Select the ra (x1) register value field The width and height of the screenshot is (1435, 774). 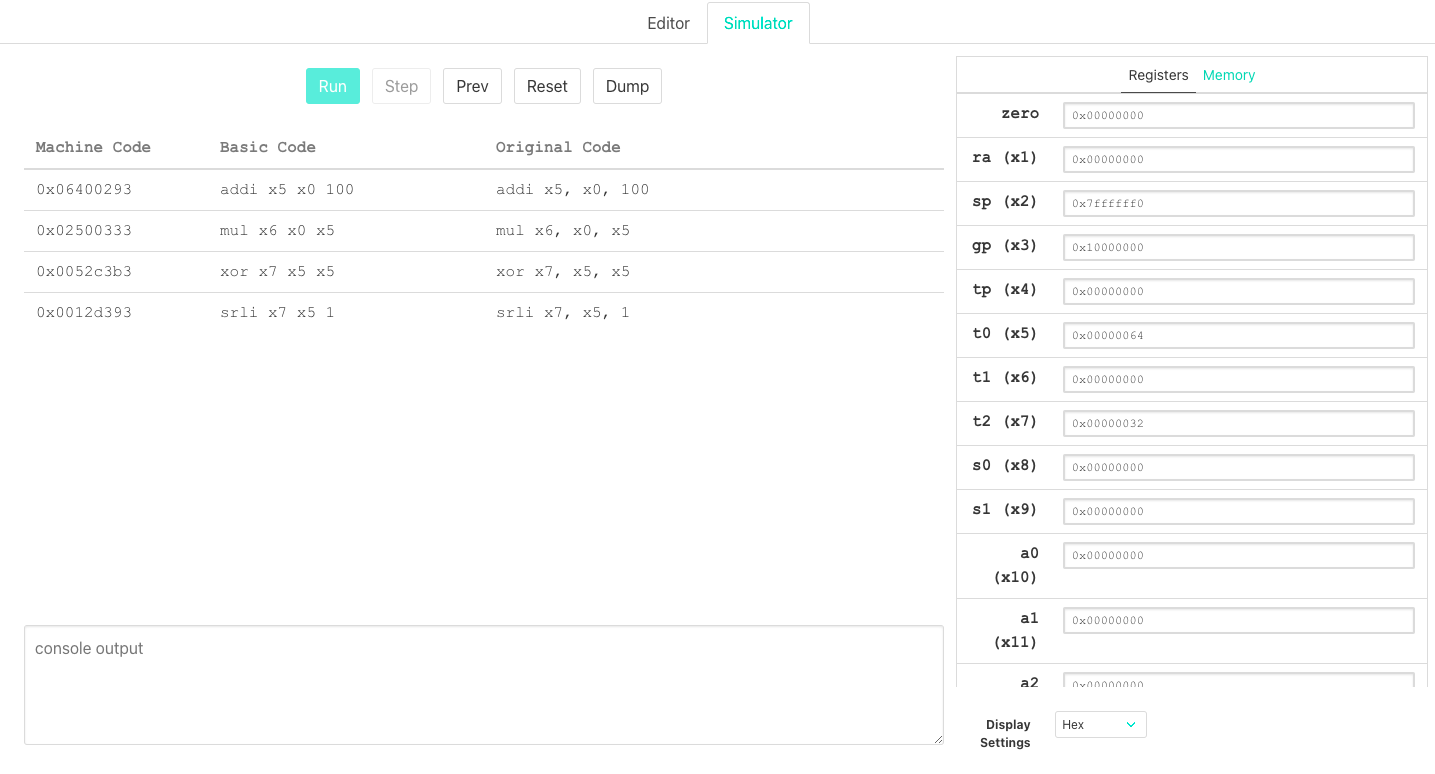tap(1238, 159)
